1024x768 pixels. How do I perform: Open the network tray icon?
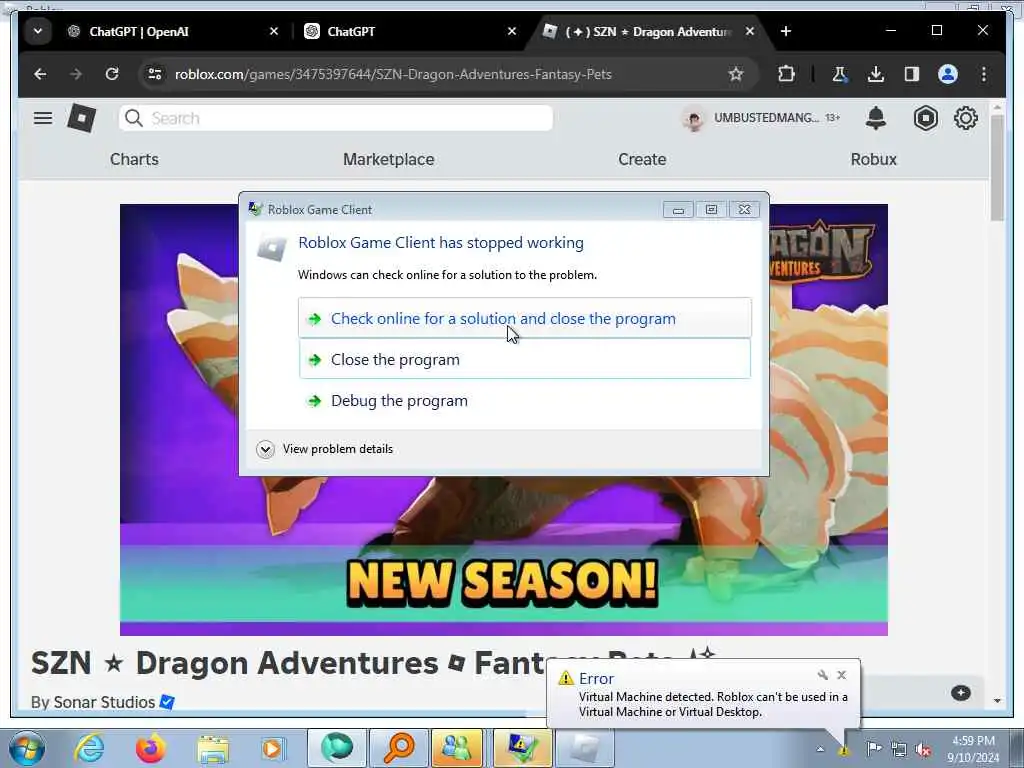point(899,749)
